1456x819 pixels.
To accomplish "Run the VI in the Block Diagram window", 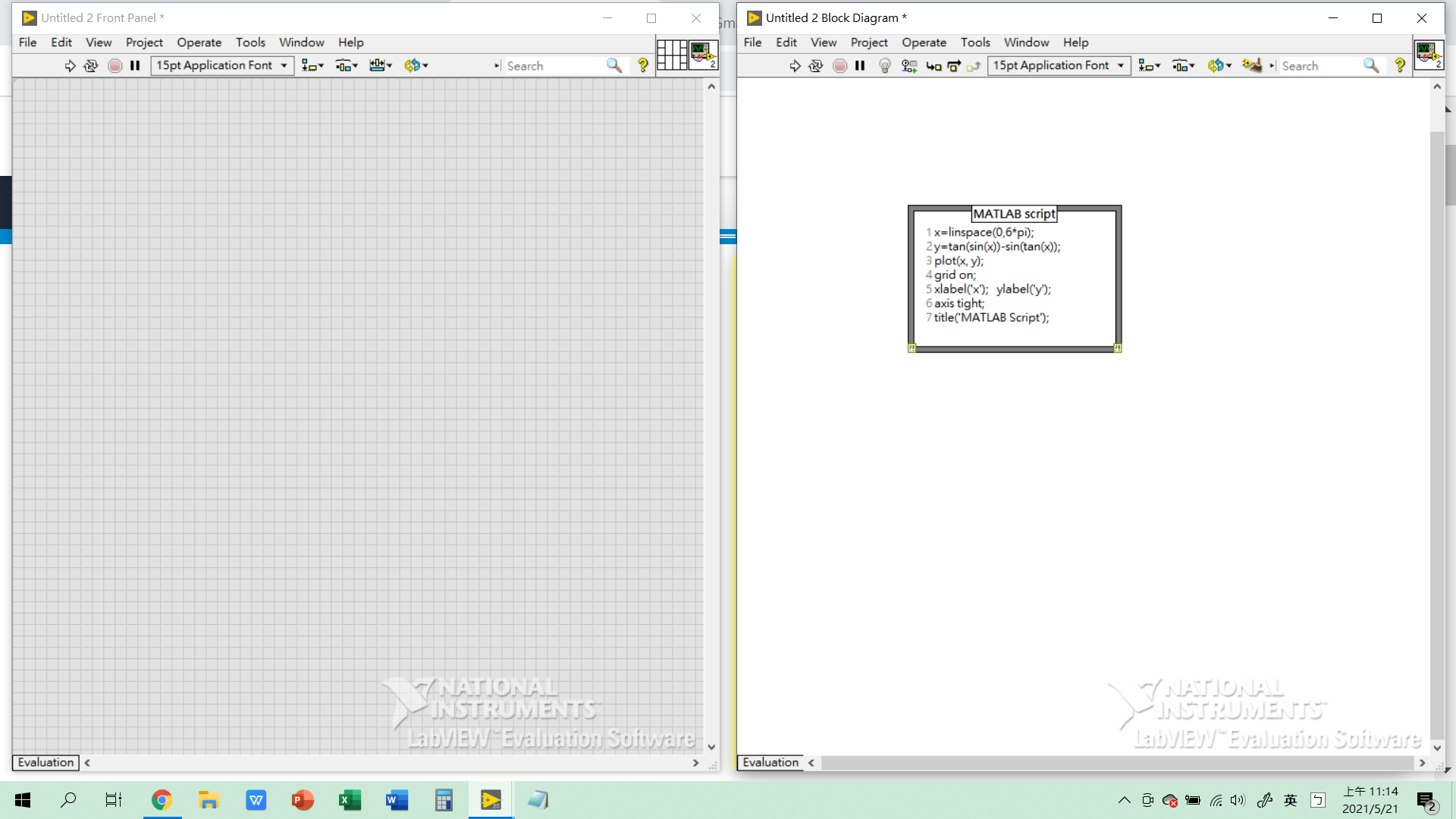I will pos(795,66).
